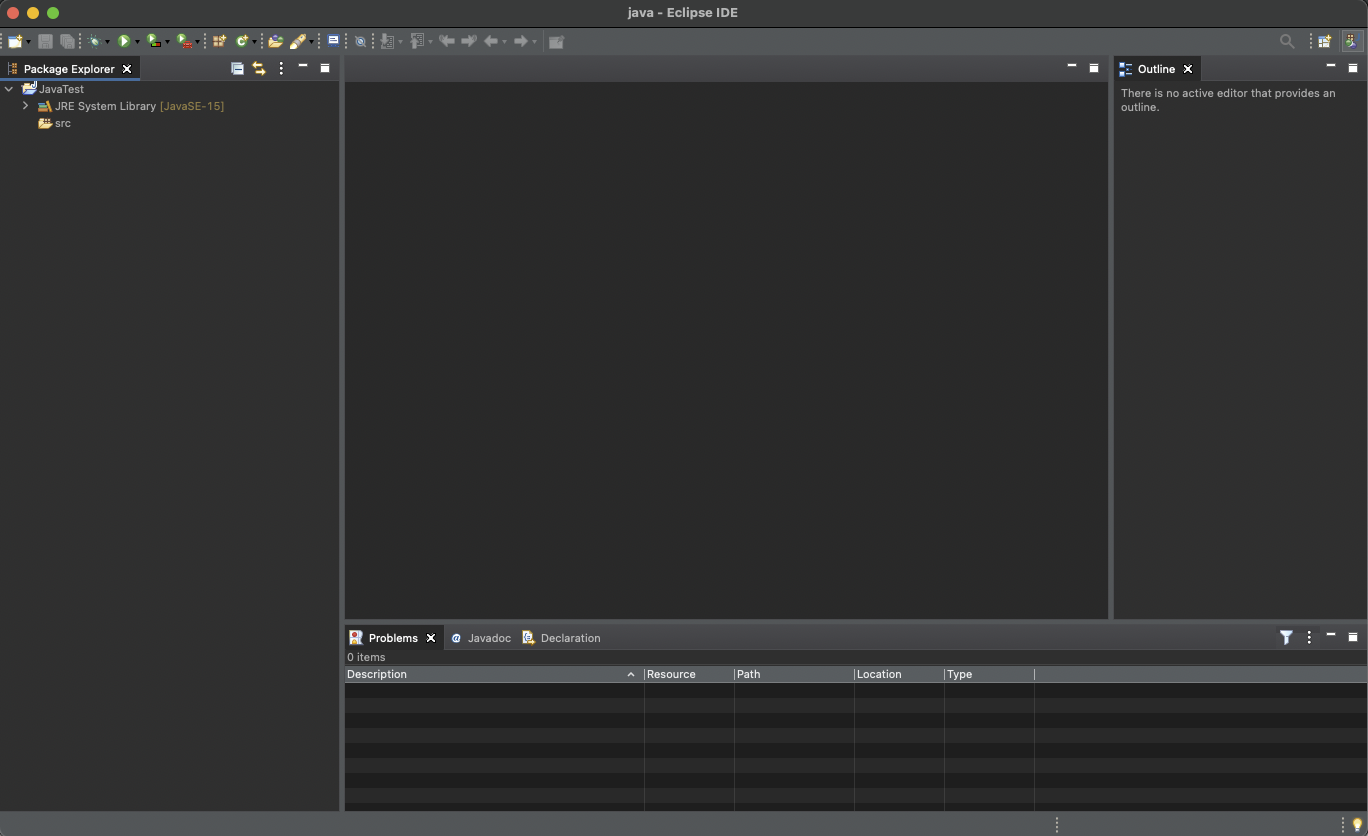Viewport: 1368px width, 836px height.
Task: Open Search dropdown arrow
Action: point(311,42)
